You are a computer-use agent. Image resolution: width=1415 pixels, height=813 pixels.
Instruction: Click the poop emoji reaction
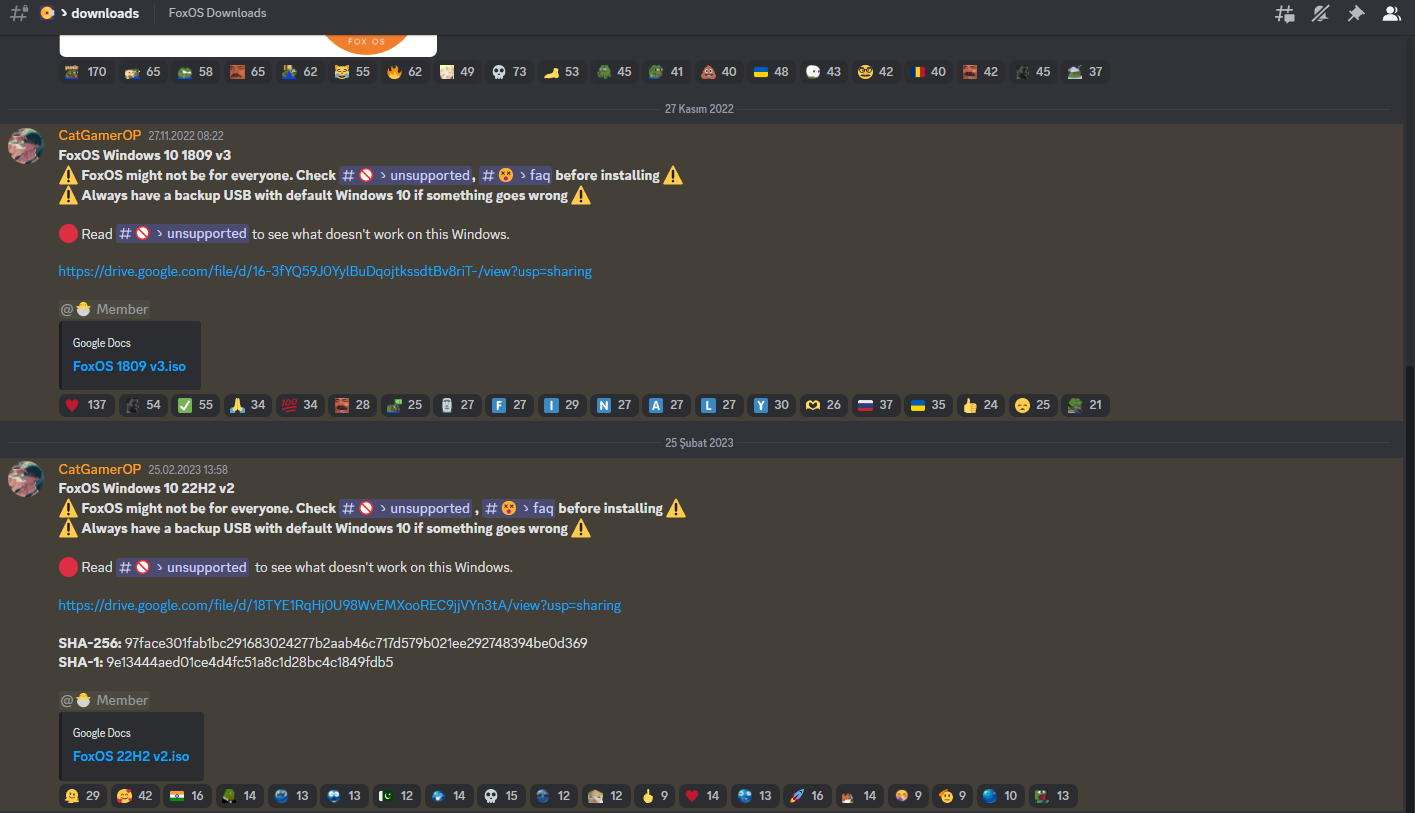coord(718,72)
